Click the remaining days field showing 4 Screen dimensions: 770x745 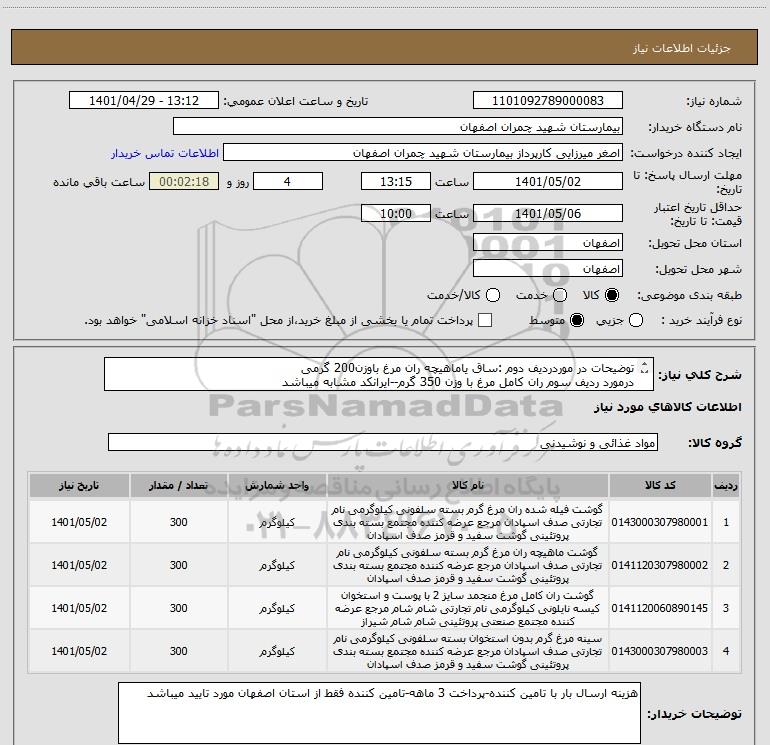click(288, 181)
